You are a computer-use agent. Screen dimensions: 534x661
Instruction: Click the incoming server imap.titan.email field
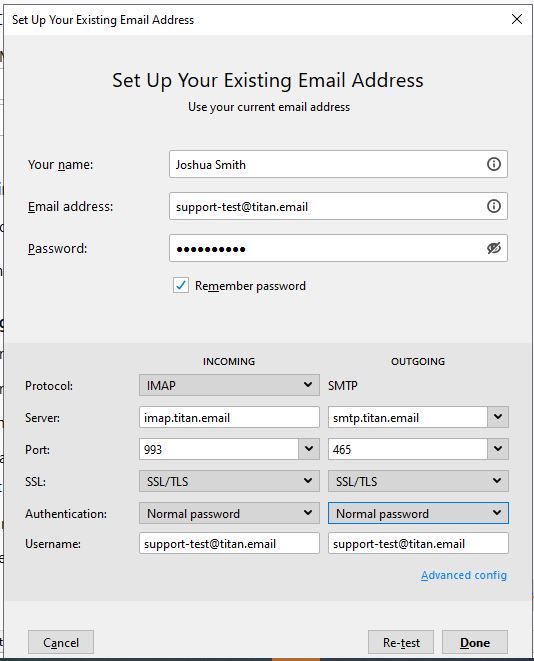(x=229, y=417)
